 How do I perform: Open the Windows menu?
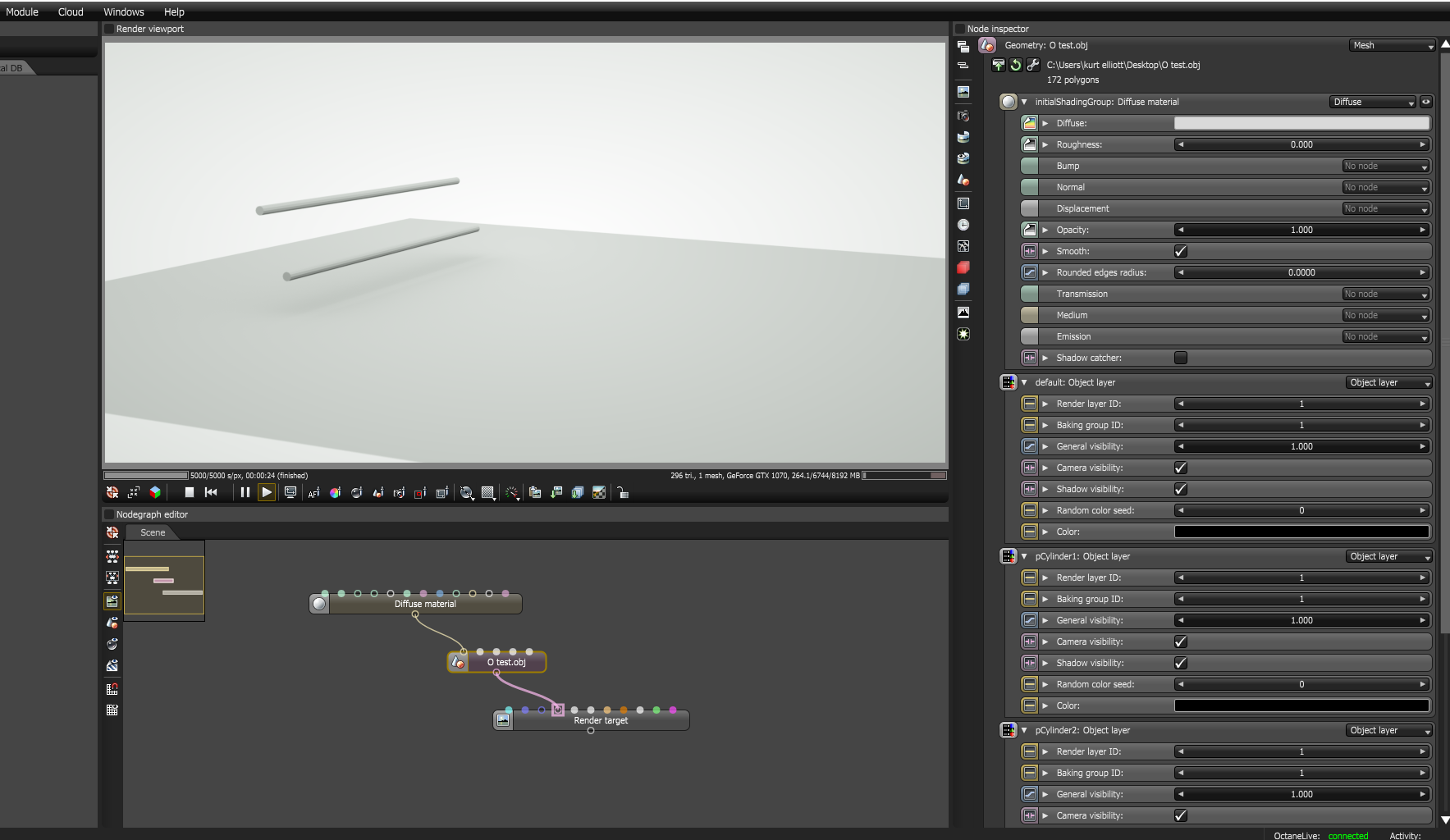pos(124,11)
